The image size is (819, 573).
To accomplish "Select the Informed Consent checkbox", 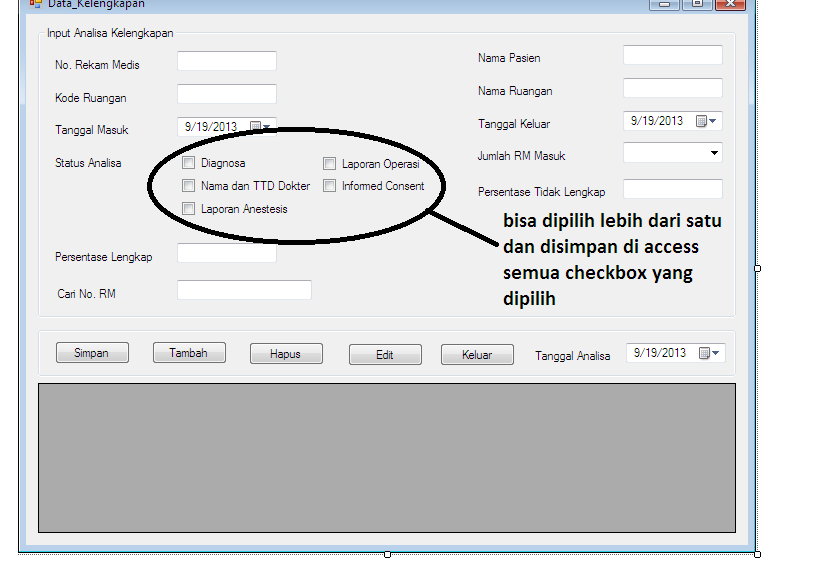I will [329, 185].
